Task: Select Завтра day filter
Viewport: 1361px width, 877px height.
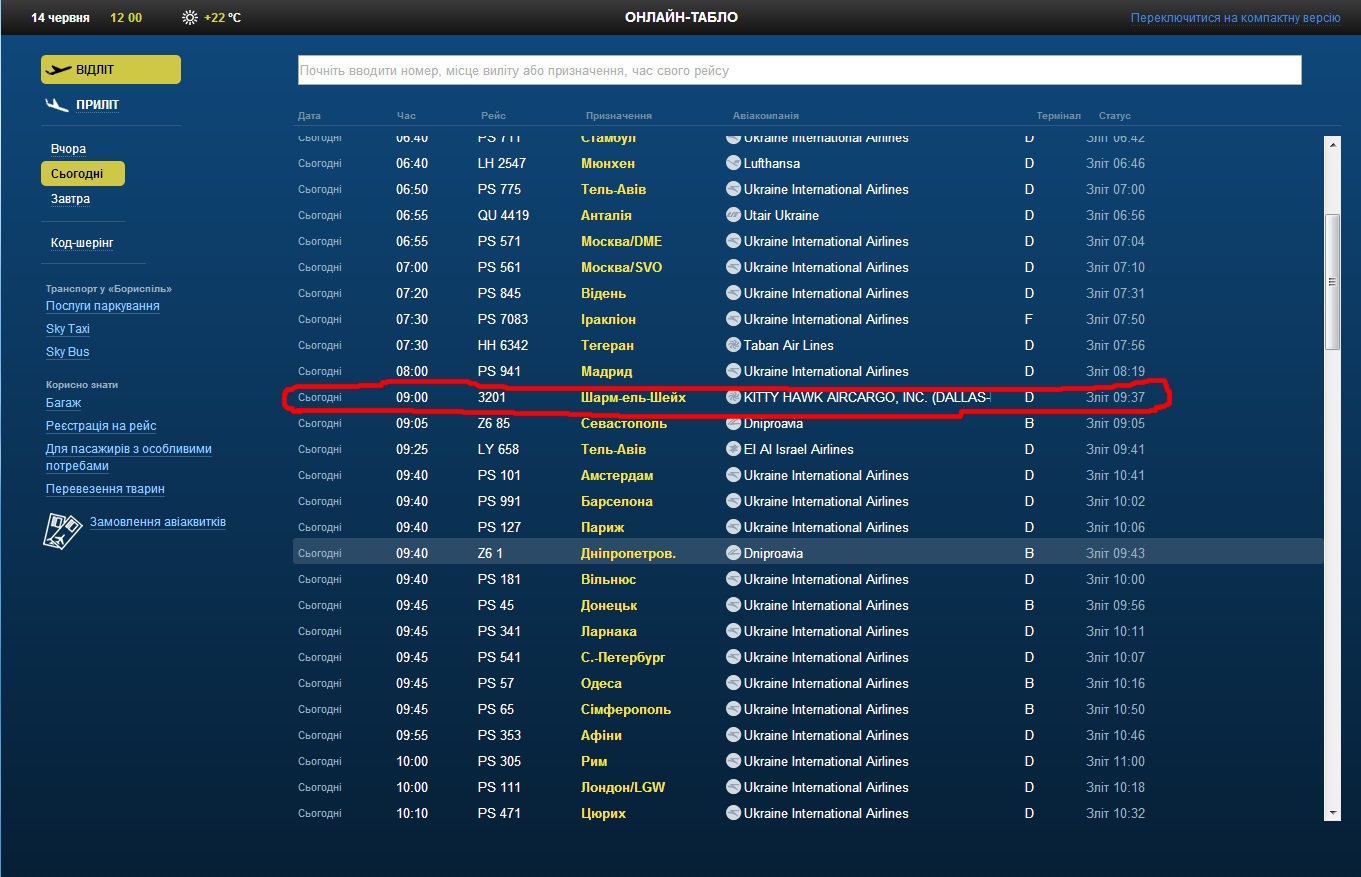Action: pyautogui.click(x=71, y=199)
